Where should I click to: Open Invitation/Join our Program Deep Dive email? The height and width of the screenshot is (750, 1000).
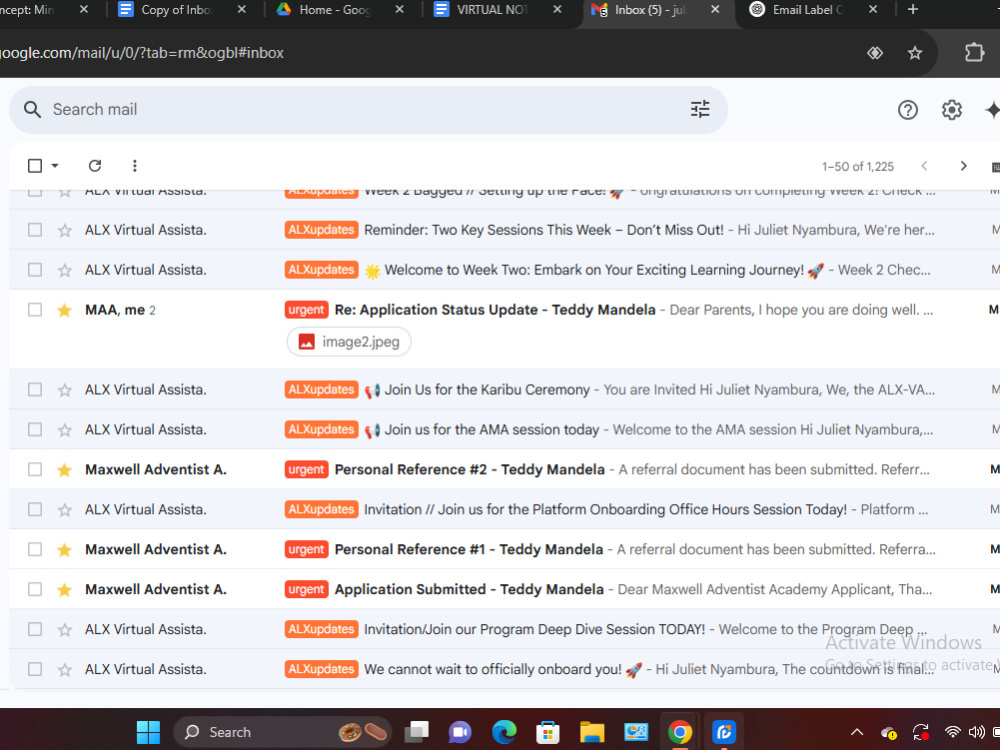(504, 629)
